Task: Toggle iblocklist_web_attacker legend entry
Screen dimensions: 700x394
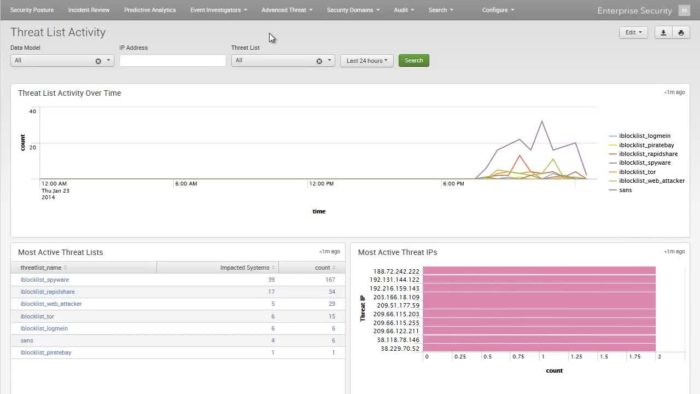Action: (647, 181)
